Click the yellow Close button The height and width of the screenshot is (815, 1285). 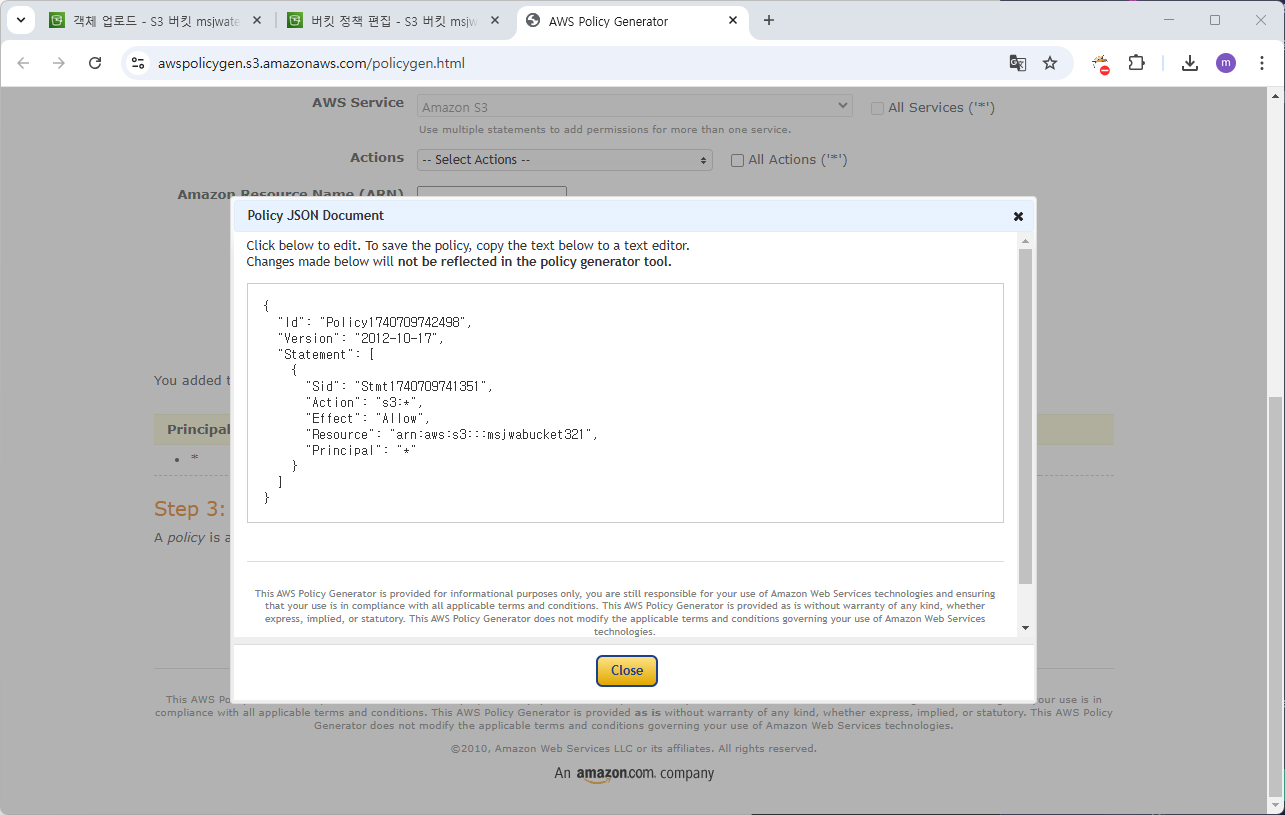627,671
